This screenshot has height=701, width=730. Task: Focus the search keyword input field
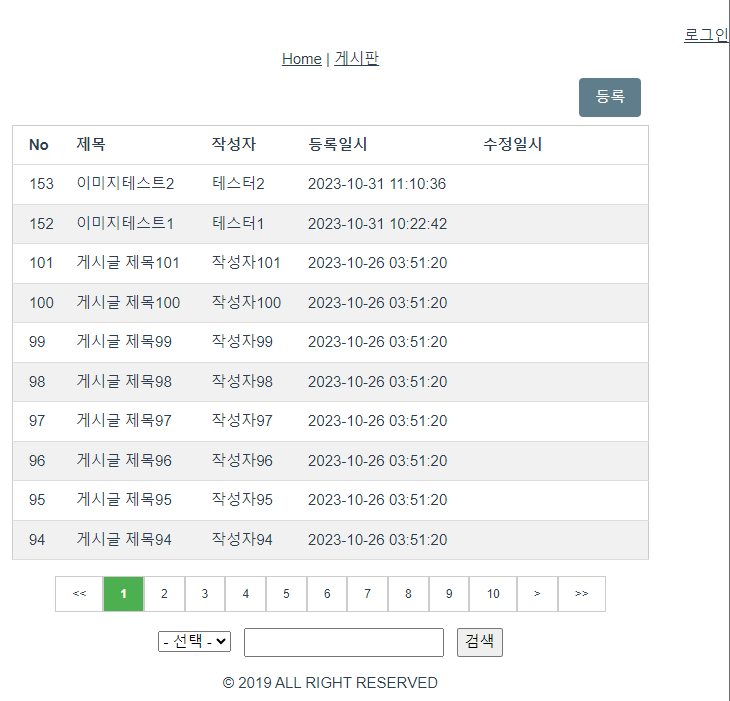[344, 642]
